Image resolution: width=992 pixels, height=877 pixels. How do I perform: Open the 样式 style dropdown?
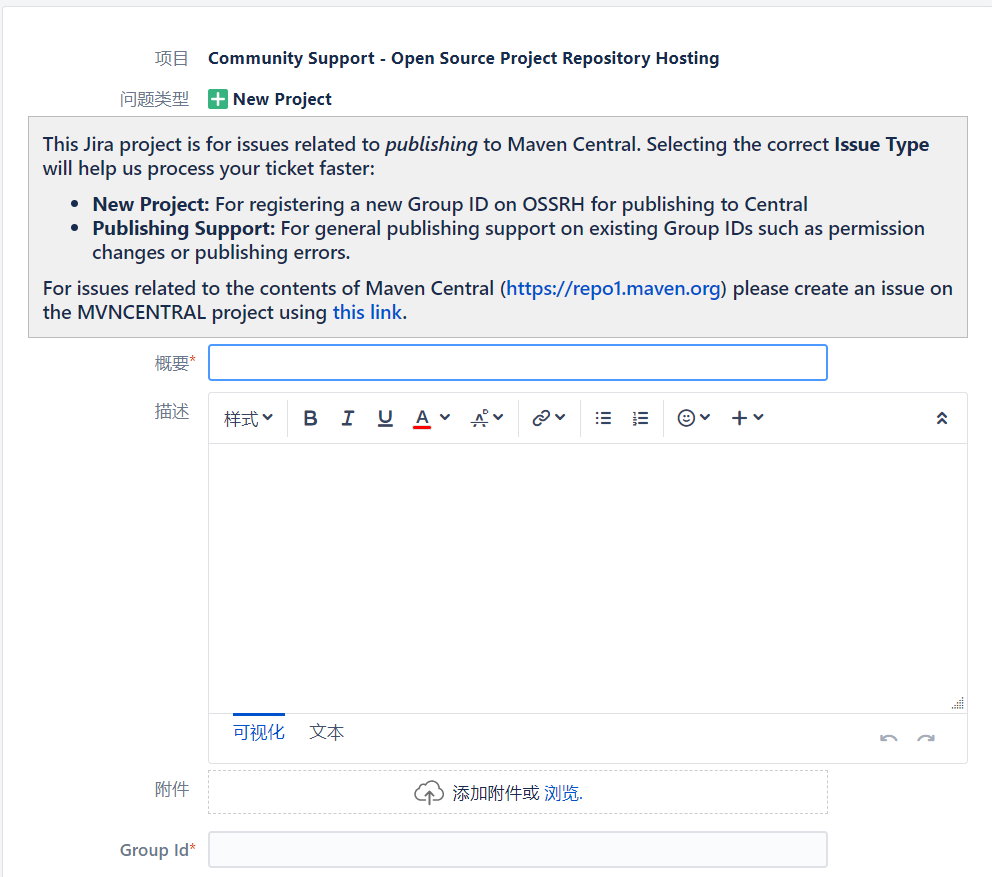[248, 418]
